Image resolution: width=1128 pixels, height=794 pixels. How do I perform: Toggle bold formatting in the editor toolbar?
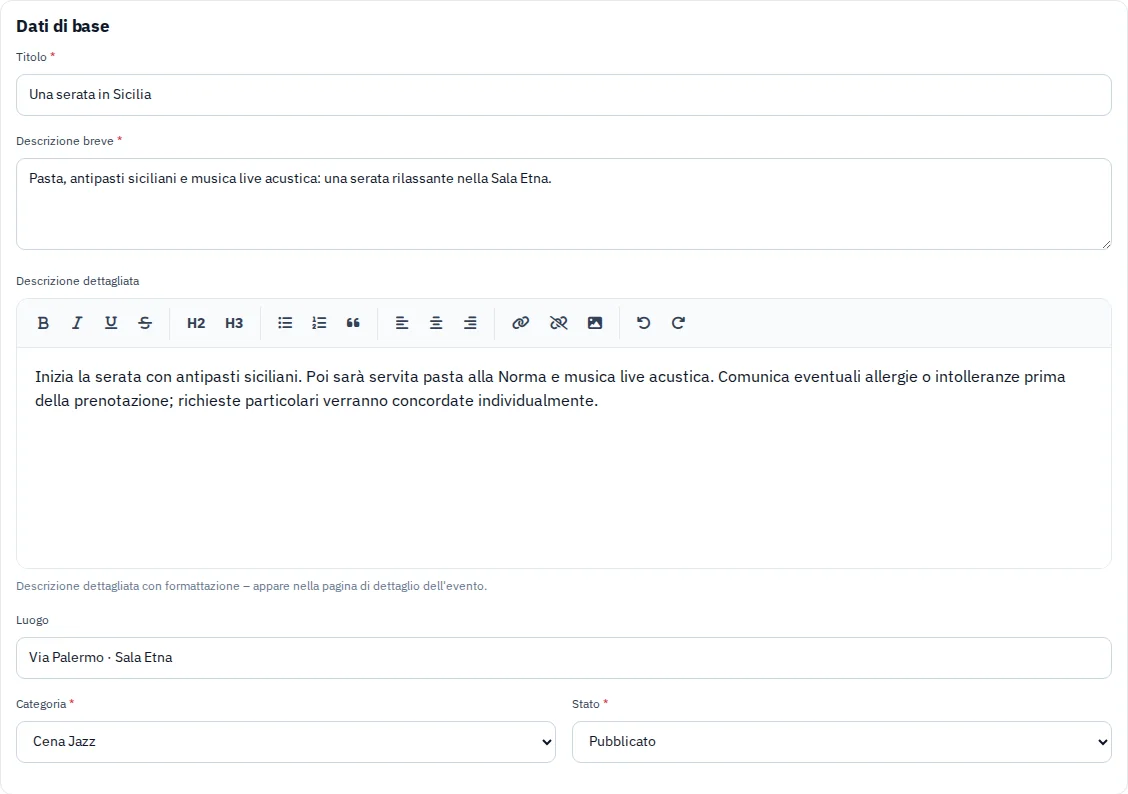(x=43, y=323)
